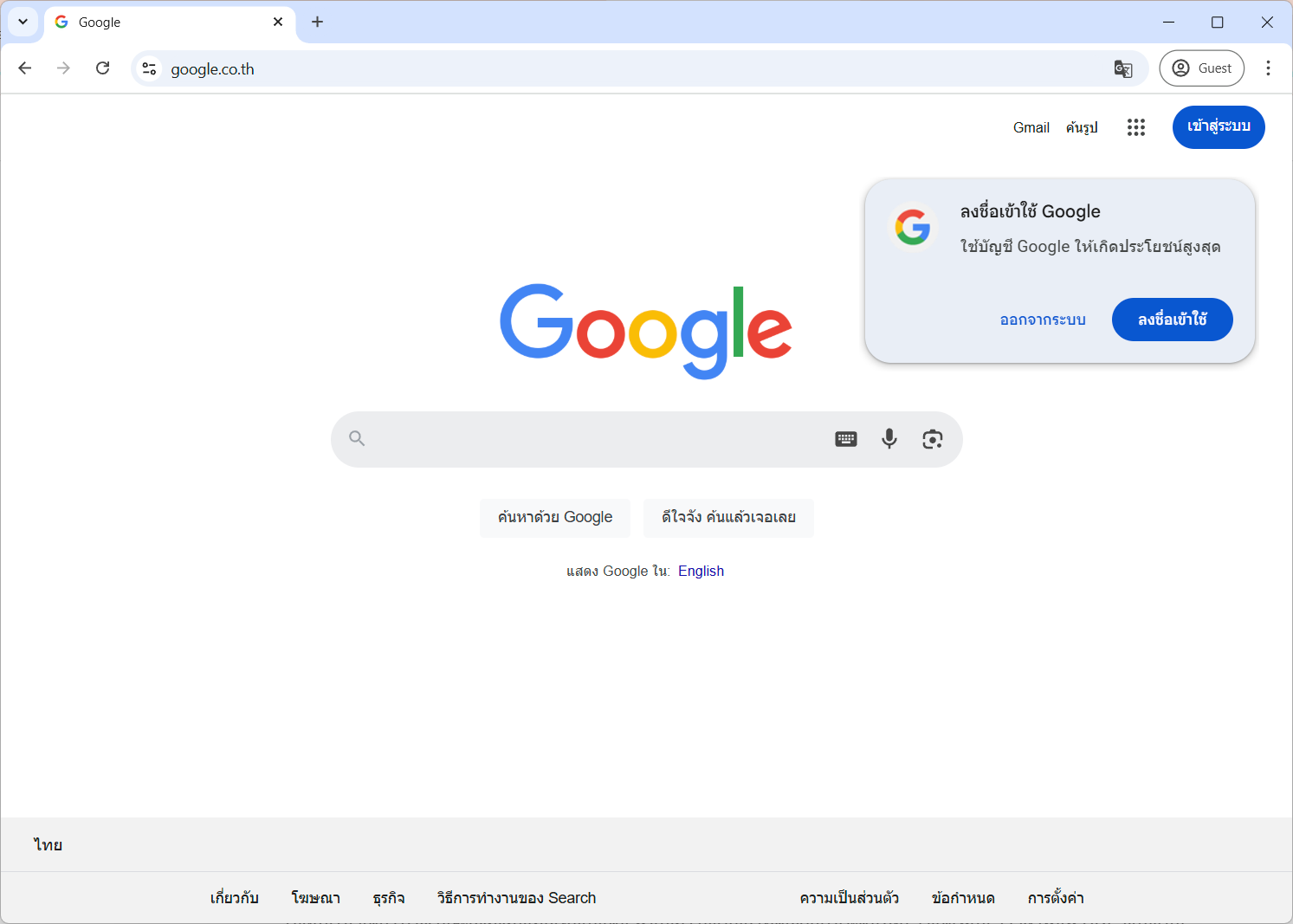This screenshot has height=924, width=1293.
Task: Open Google Translate icon in address bar
Action: (1123, 68)
